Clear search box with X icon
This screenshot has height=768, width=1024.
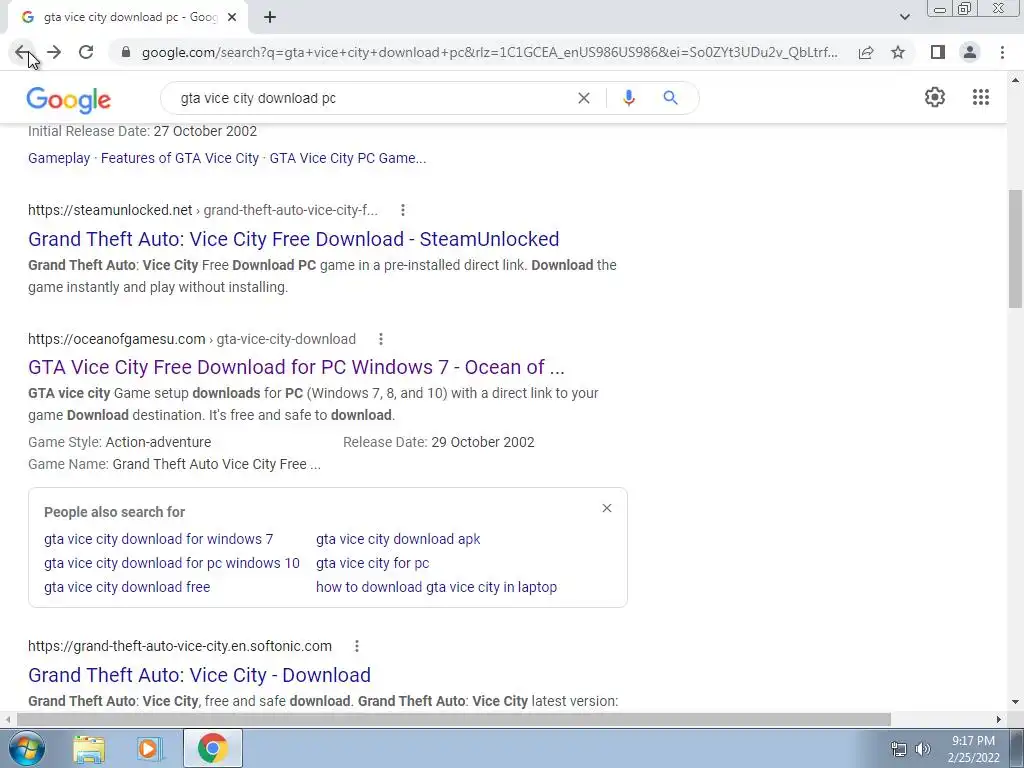click(x=584, y=98)
